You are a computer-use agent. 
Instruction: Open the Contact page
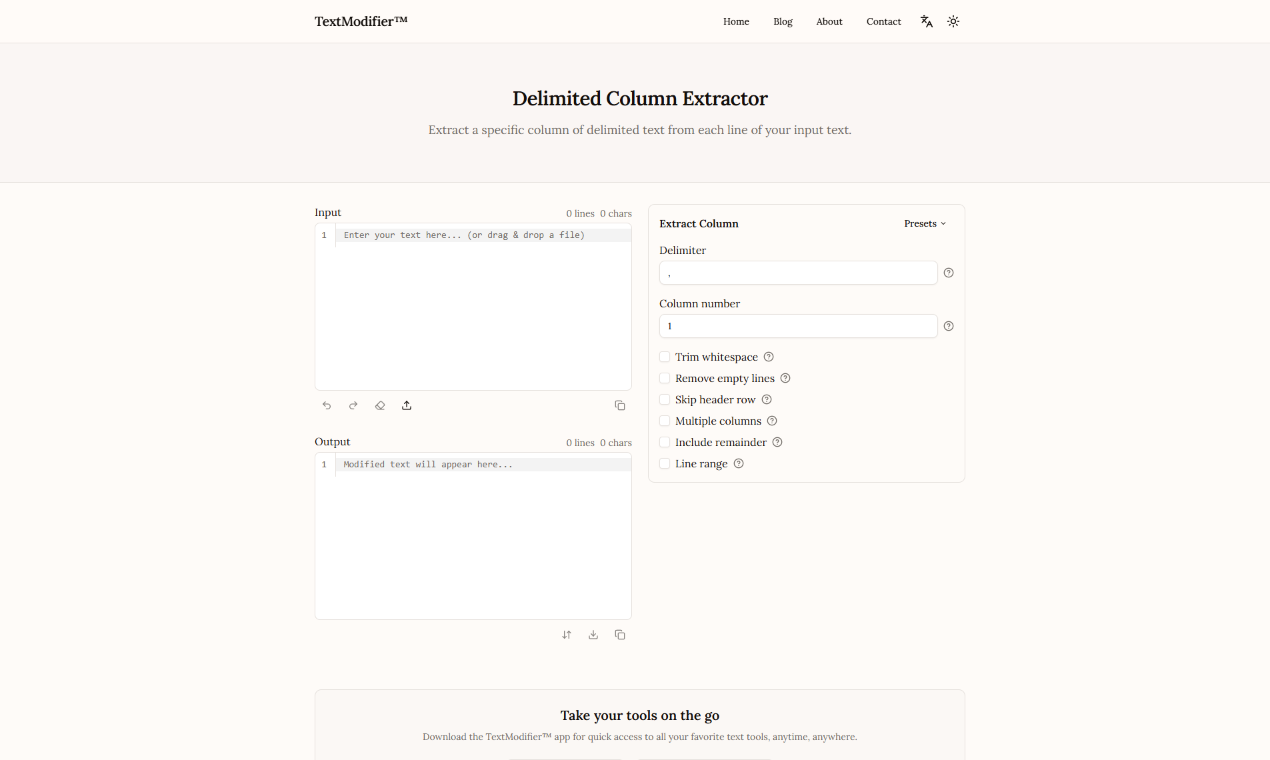point(883,21)
